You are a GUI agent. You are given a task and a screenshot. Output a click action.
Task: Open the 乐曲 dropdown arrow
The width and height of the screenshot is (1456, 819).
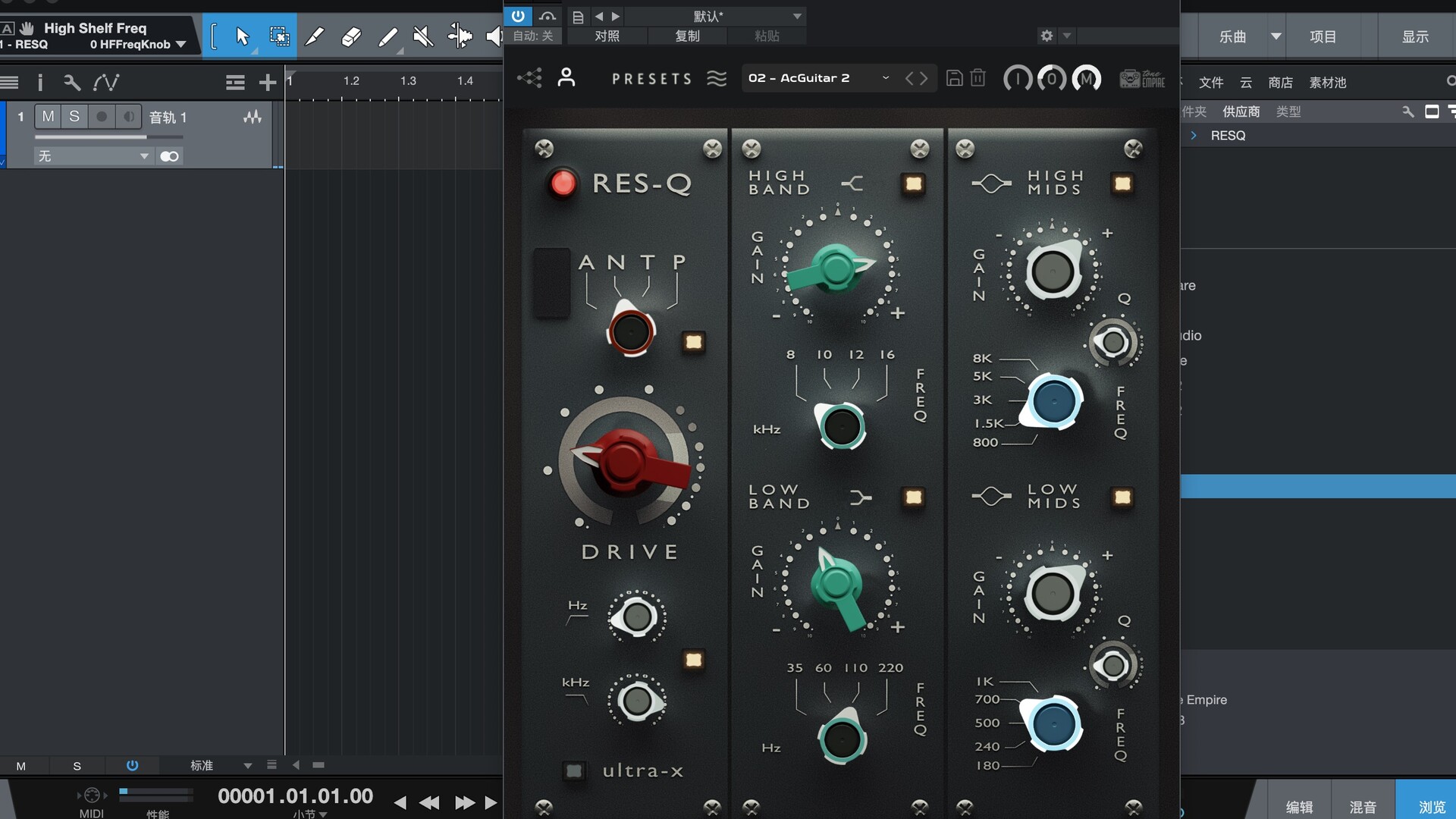pyautogui.click(x=1276, y=36)
